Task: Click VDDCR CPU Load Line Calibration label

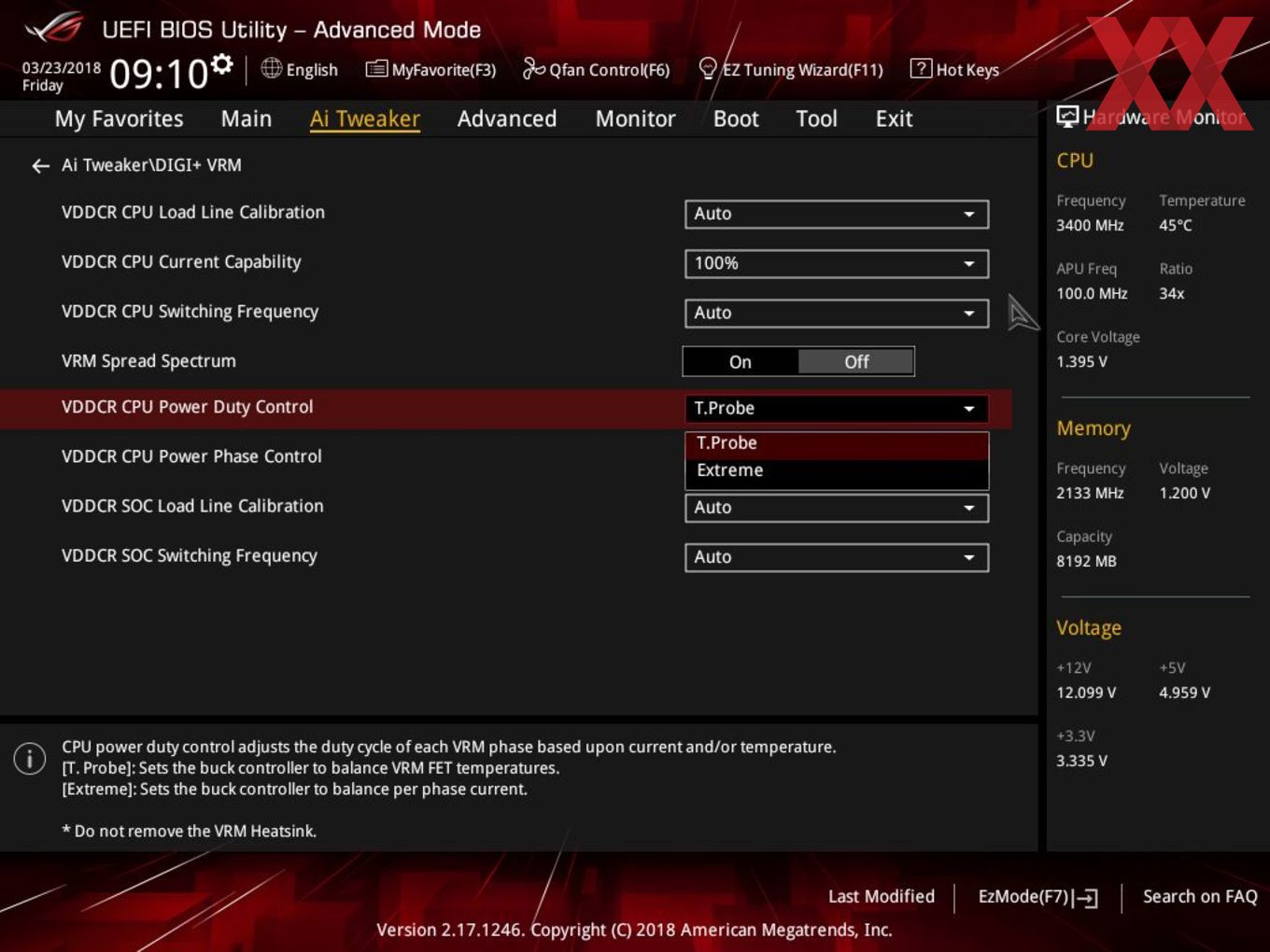Action: point(193,212)
